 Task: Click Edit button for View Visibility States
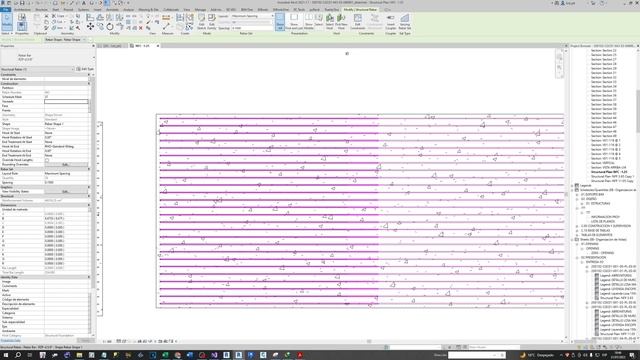pos(66,191)
